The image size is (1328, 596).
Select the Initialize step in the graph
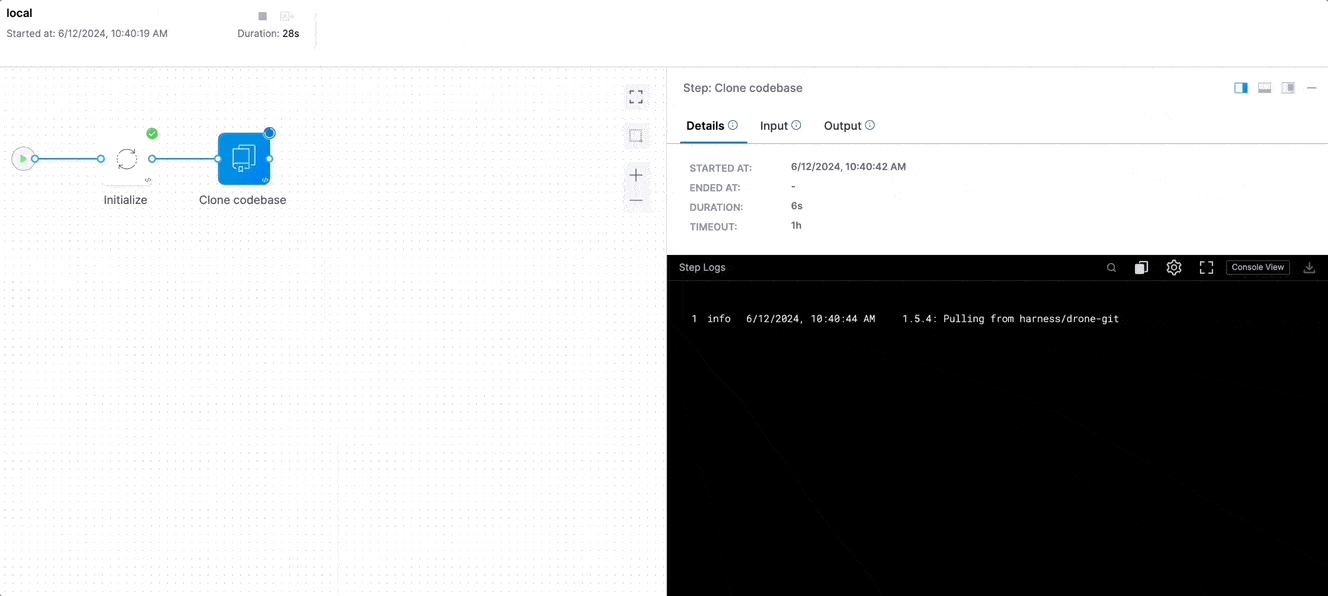tap(126, 158)
